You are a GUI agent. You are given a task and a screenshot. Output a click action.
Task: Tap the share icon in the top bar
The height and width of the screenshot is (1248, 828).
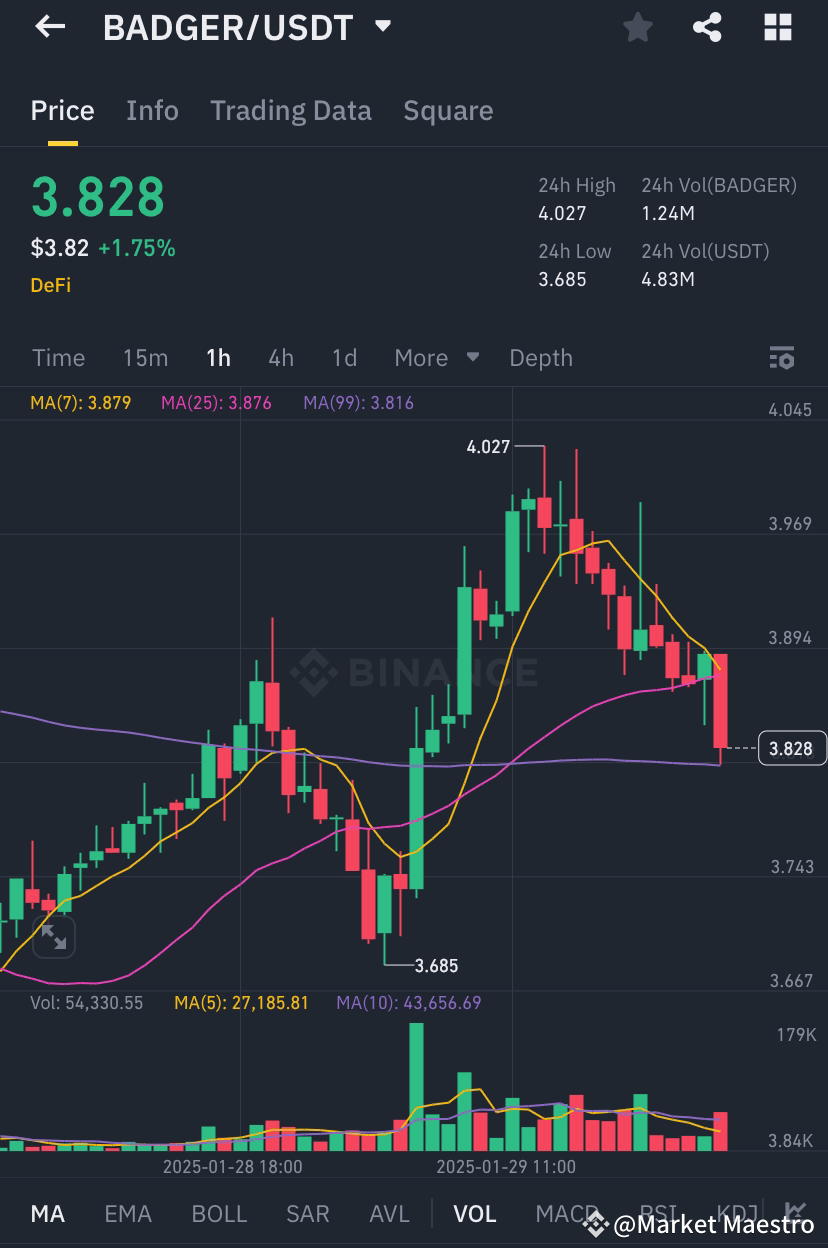pos(708,27)
